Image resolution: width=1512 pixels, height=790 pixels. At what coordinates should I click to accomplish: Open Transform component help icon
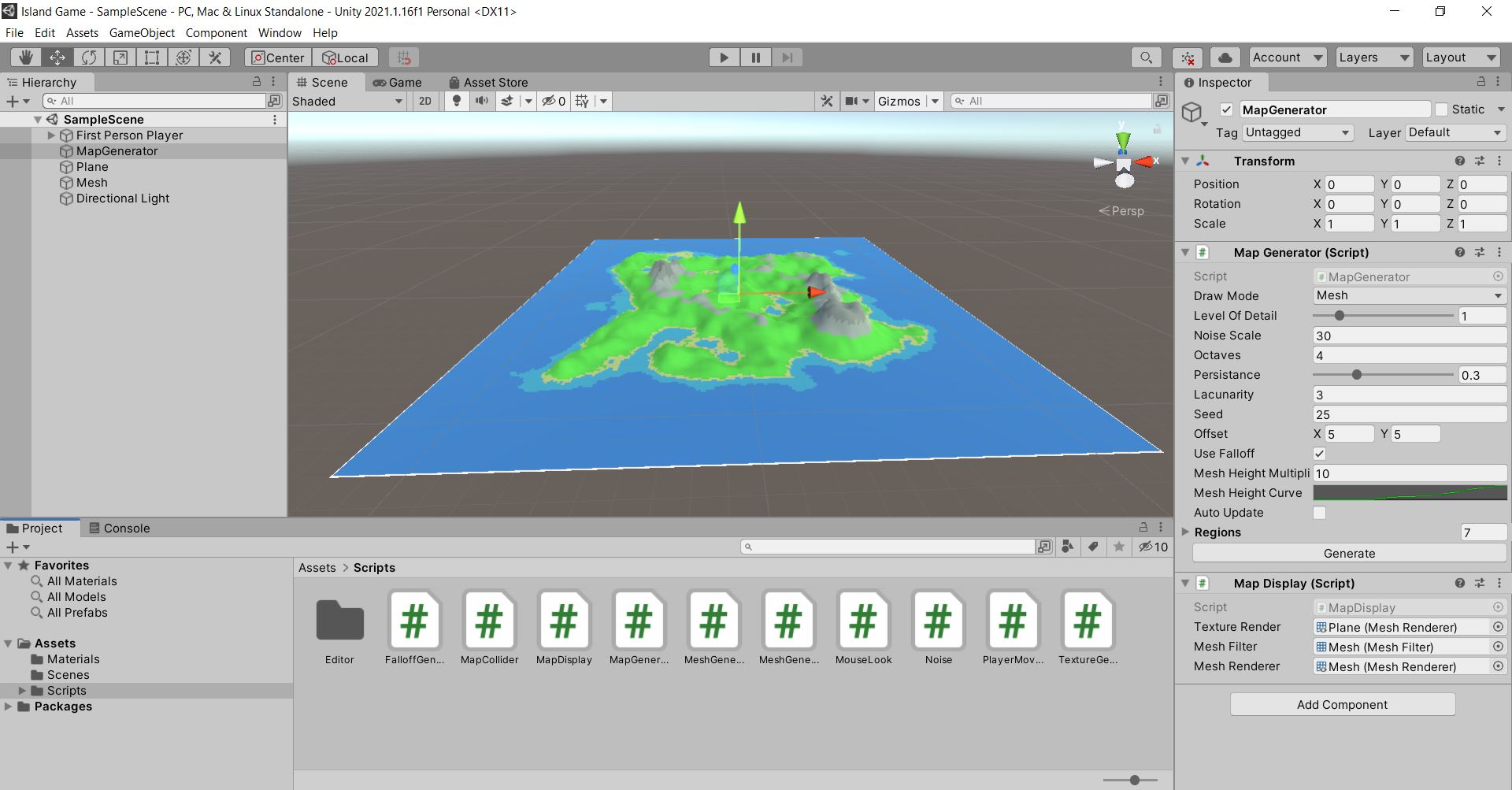pyautogui.click(x=1459, y=161)
